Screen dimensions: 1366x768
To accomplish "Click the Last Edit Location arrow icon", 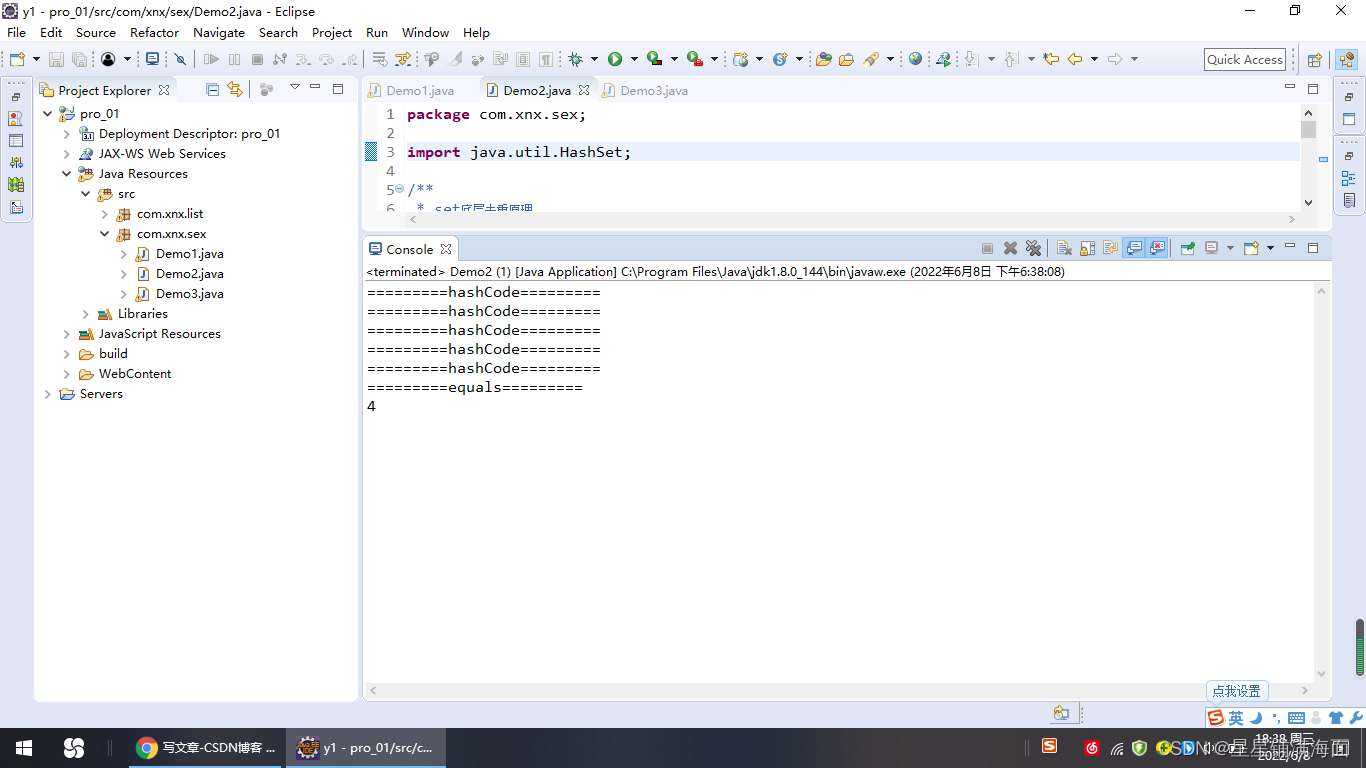I will coord(1051,59).
